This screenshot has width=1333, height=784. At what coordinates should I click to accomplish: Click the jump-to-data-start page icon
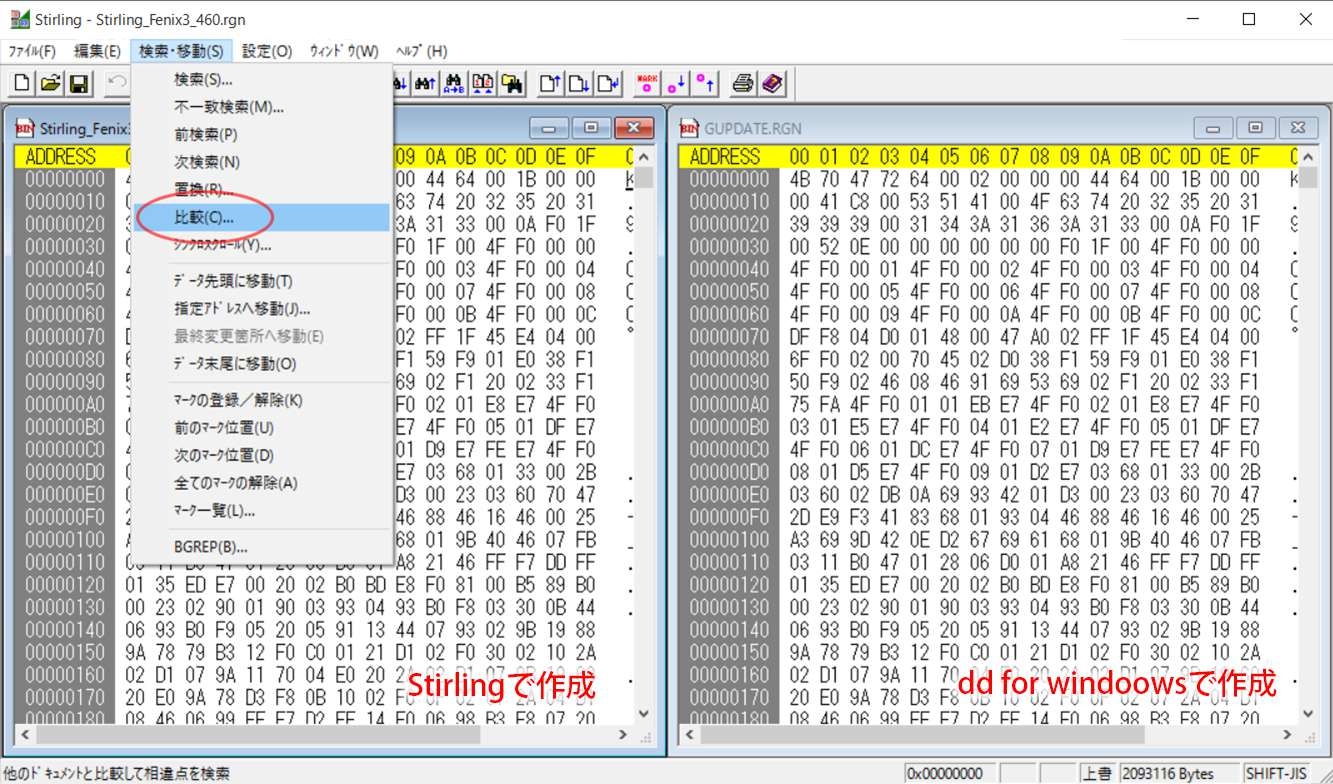[550, 84]
